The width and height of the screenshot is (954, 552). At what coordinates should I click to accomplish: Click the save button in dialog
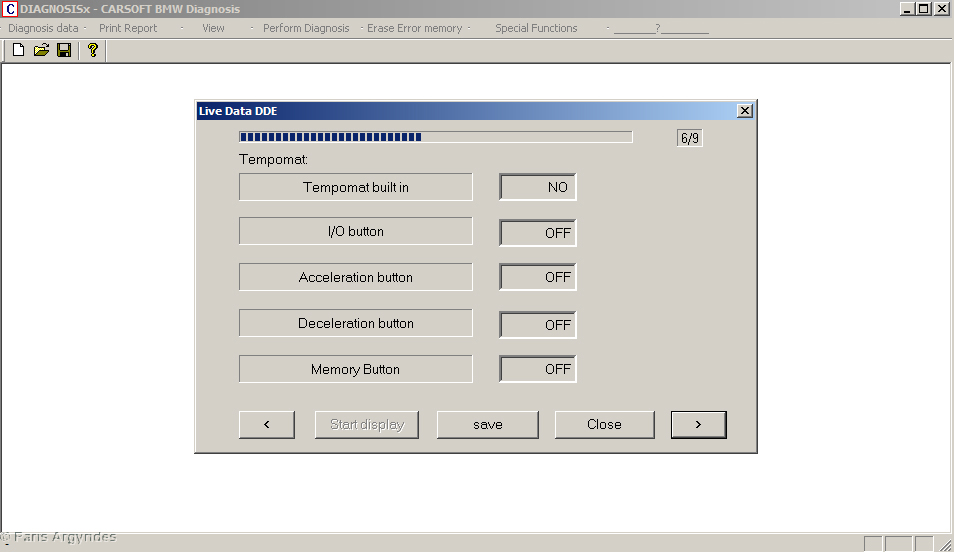(488, 425)
